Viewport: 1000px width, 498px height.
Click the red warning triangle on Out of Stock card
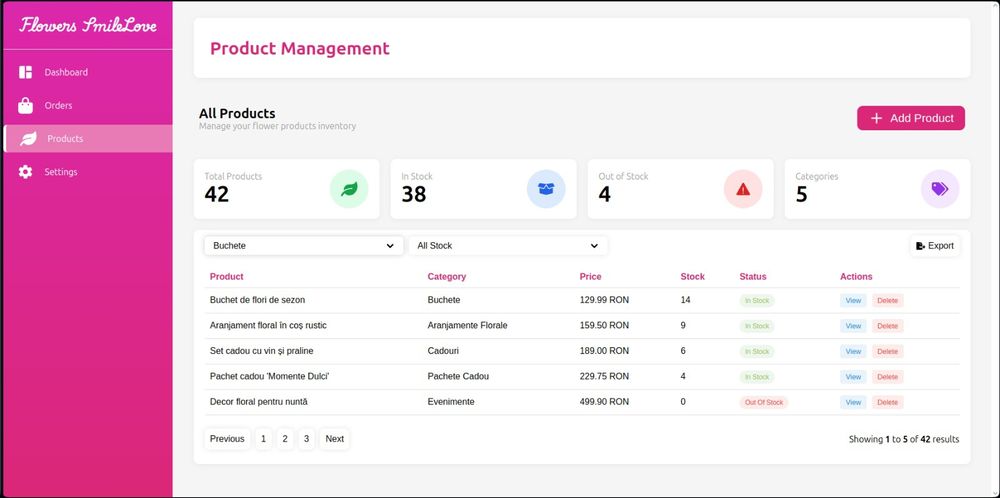pyautogui.click(x=743, y=189)
